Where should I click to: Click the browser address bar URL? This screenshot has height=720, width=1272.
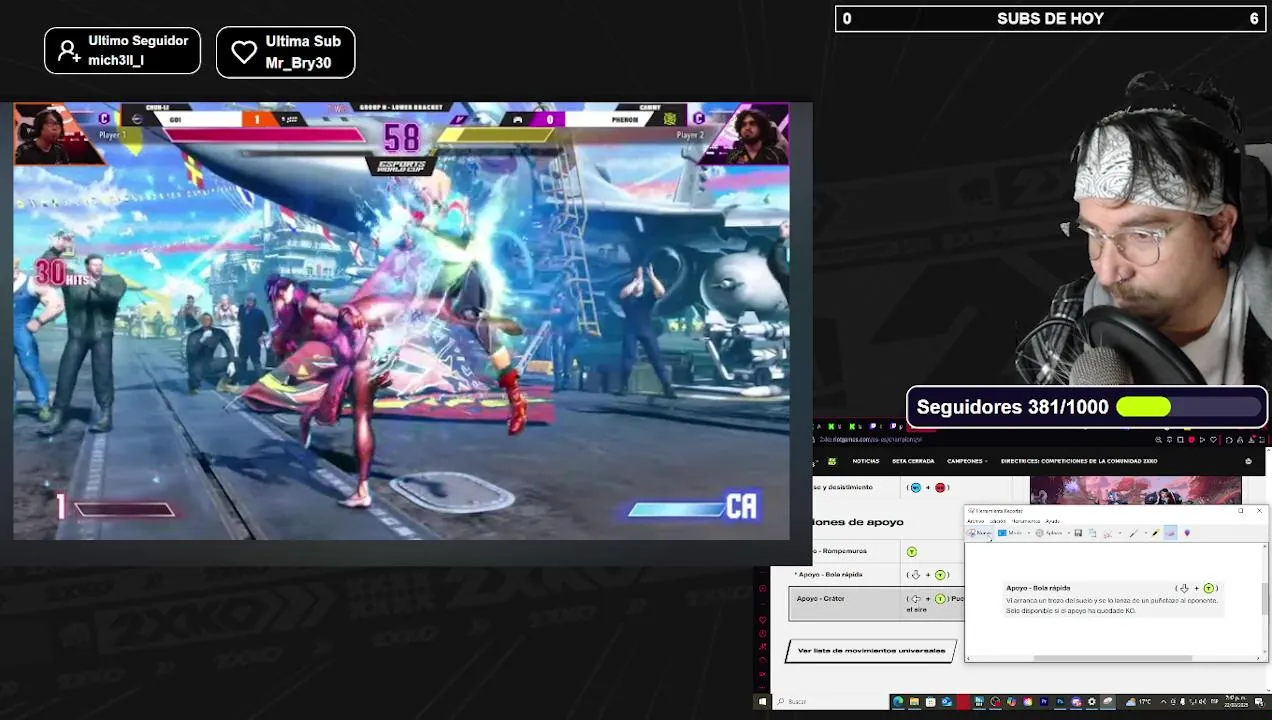coord(870,440)
